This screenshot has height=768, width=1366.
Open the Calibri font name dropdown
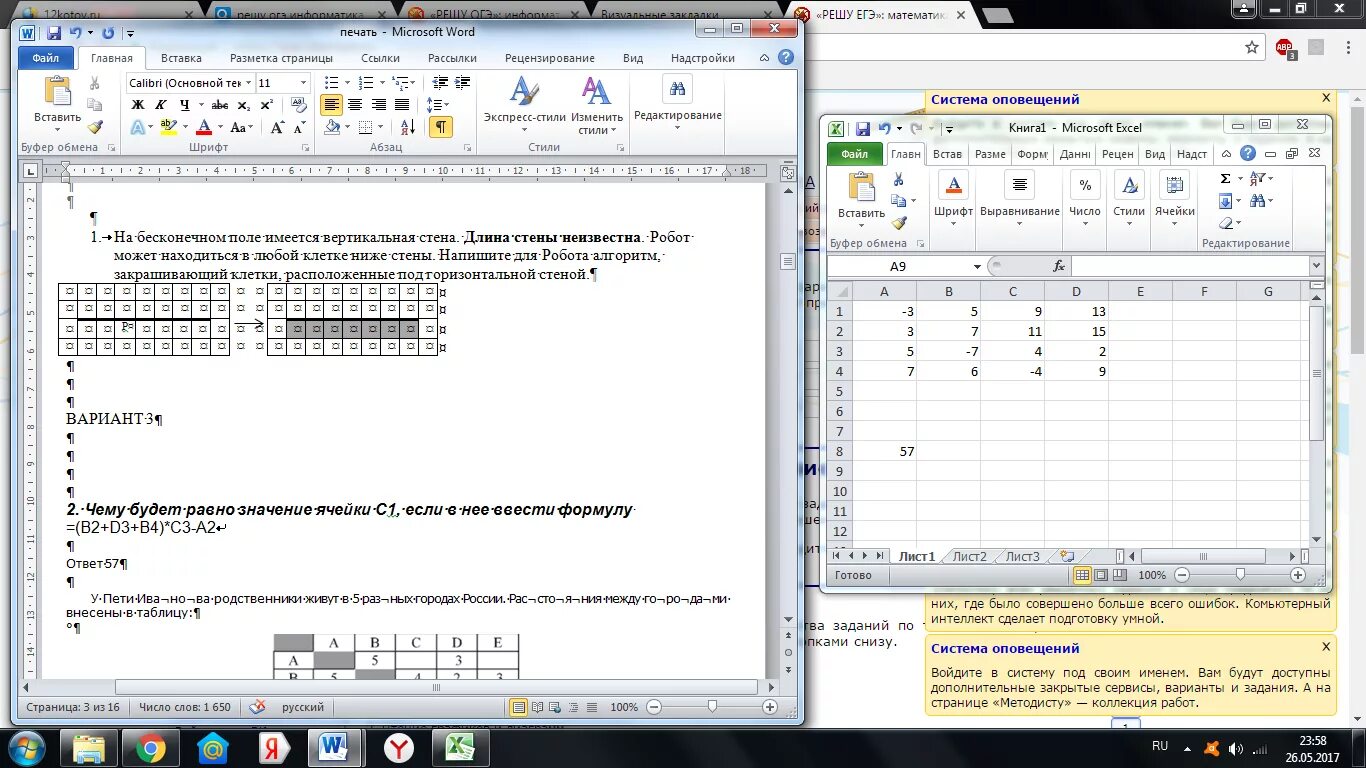(x=248, y=83)
